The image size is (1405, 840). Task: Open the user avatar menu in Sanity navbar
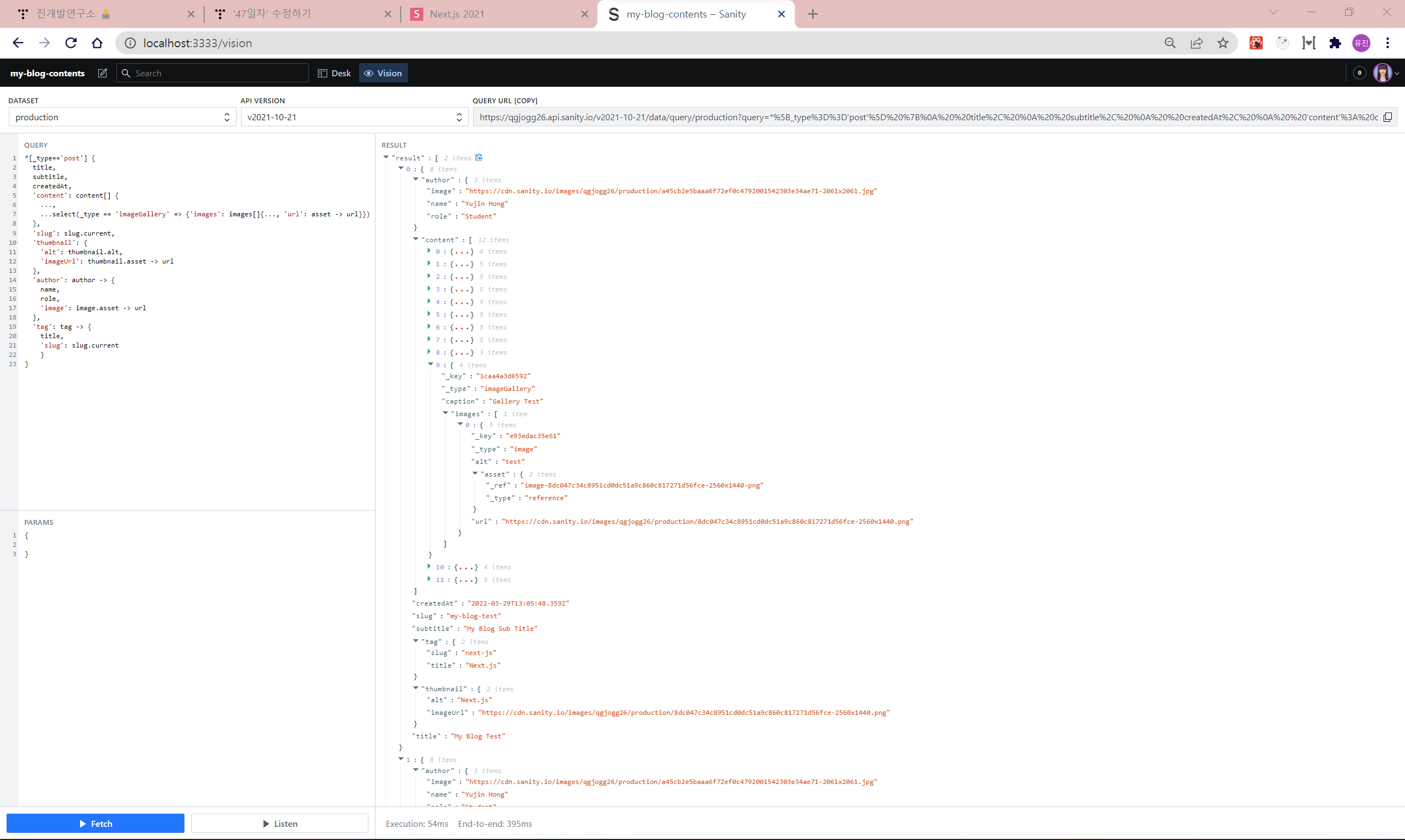1384,73
